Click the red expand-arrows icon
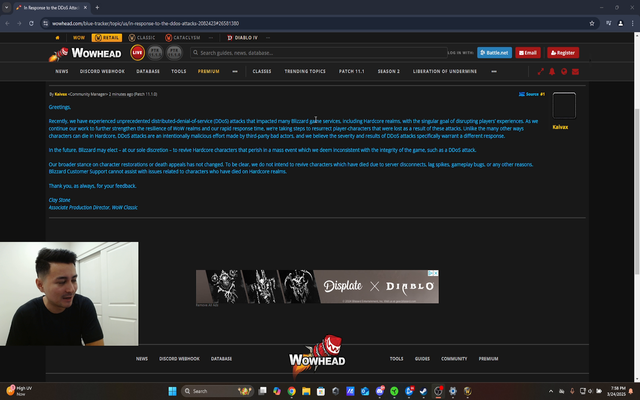 pyautogui.click(x=540, y=71)
